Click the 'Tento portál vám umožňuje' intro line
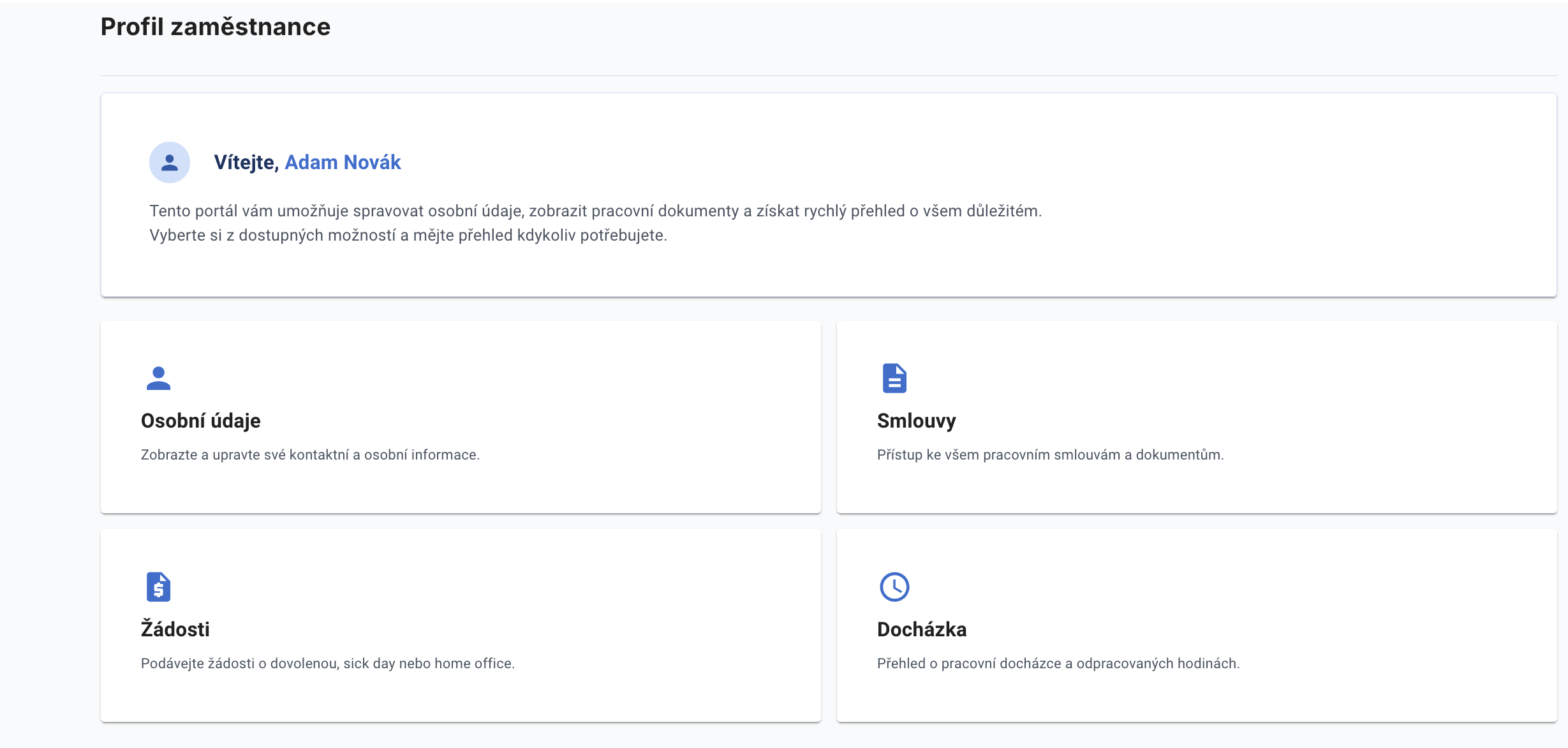This screenshot has width=1568, height=748. point(595,211)
